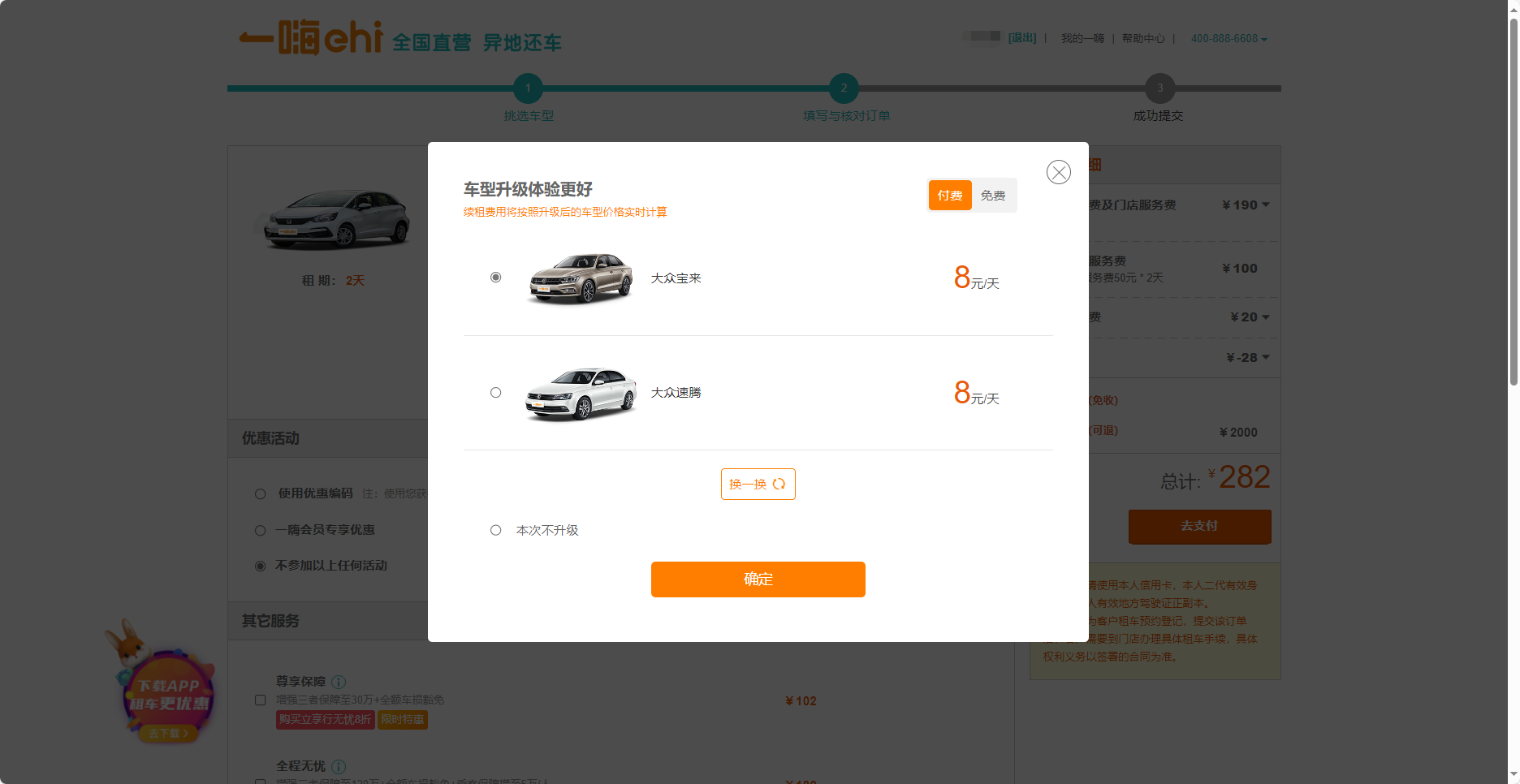1520x784 pixels.
Task: Click the 限时特惠 tag
Action: [x=403, y=720]
